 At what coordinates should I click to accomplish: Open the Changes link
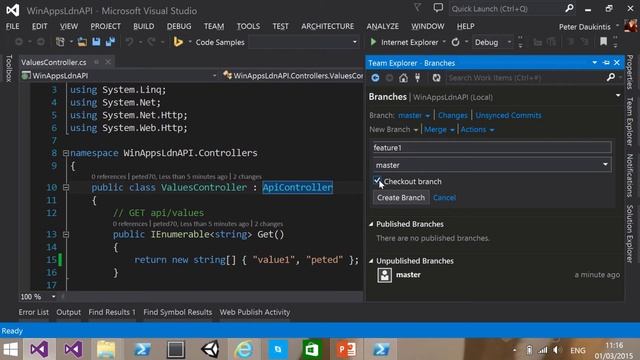(x=453, y=116)
